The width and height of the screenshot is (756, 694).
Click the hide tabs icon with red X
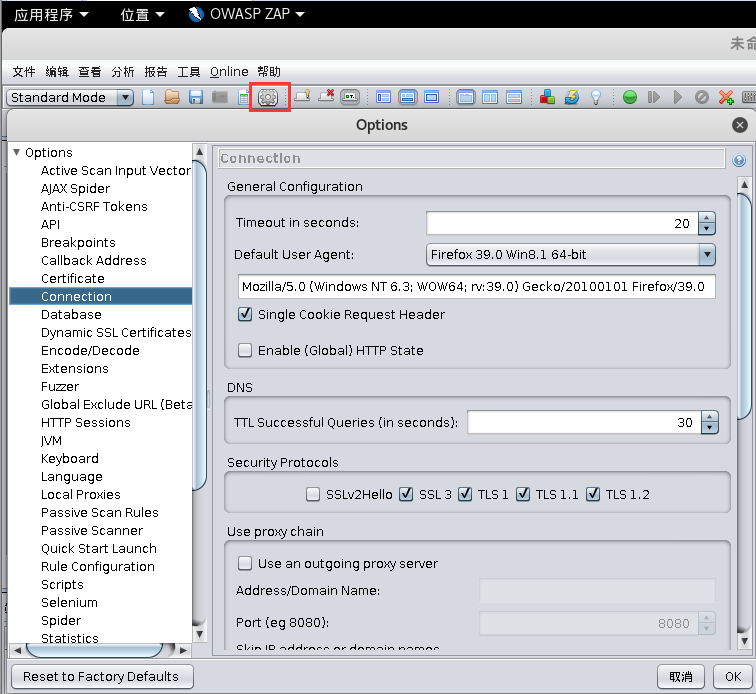tap(326, 96)
